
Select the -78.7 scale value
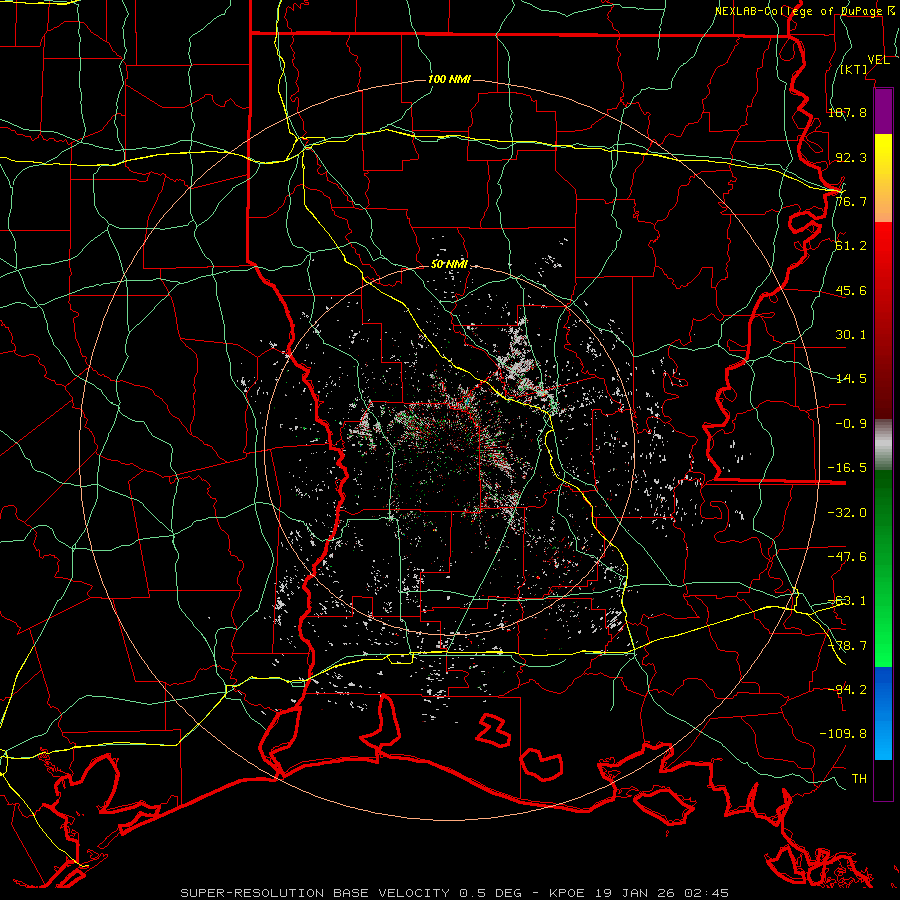847,646
